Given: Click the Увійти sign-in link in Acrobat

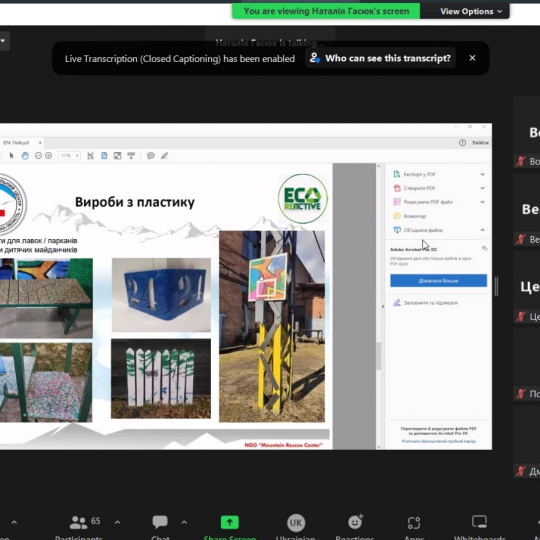Looking at the screenshot, I should point(480,142).
